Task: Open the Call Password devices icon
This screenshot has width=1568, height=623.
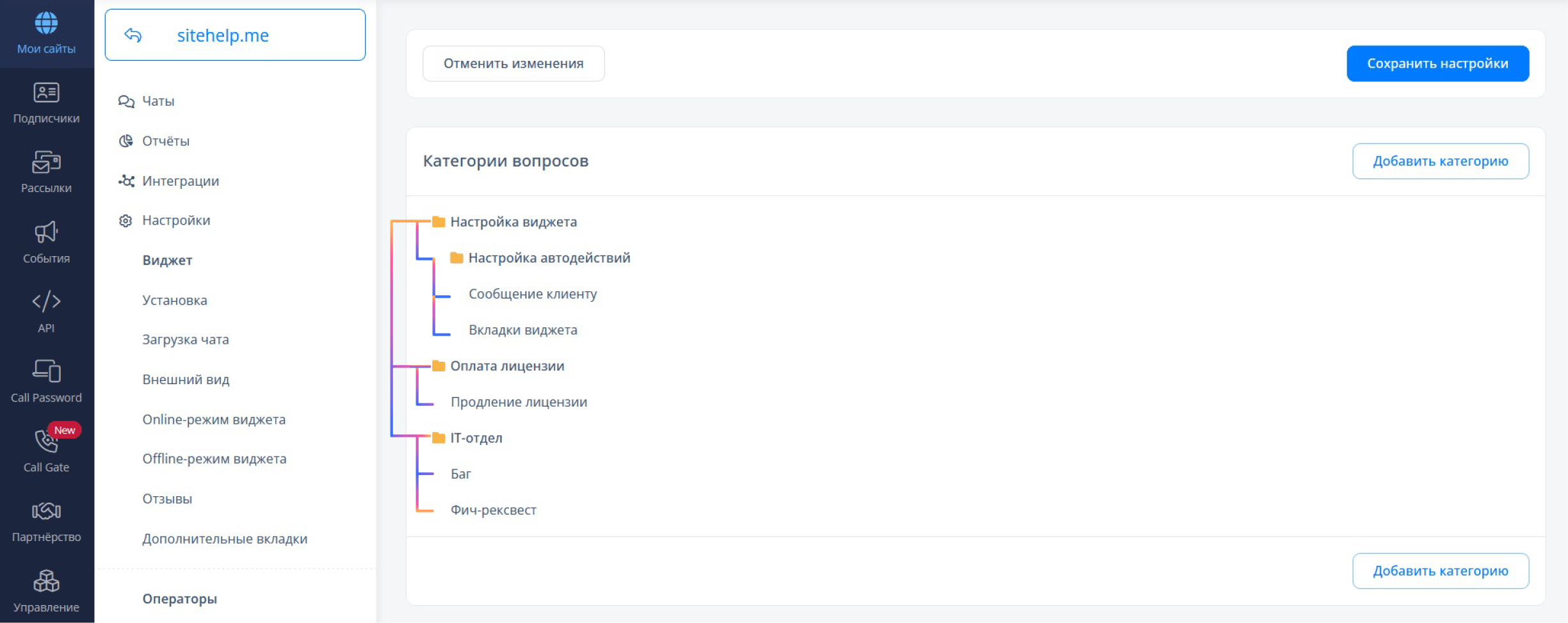Action: click(x=46, y=371)
